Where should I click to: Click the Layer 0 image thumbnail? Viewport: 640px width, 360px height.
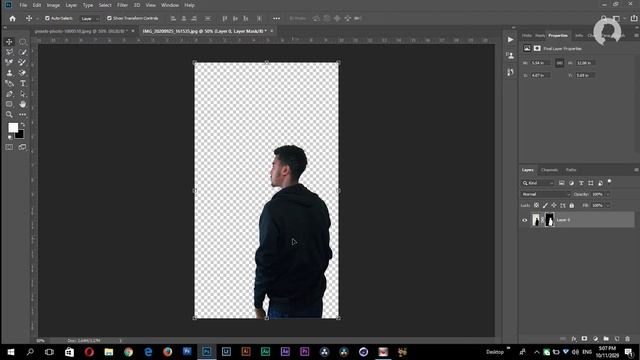536,220
